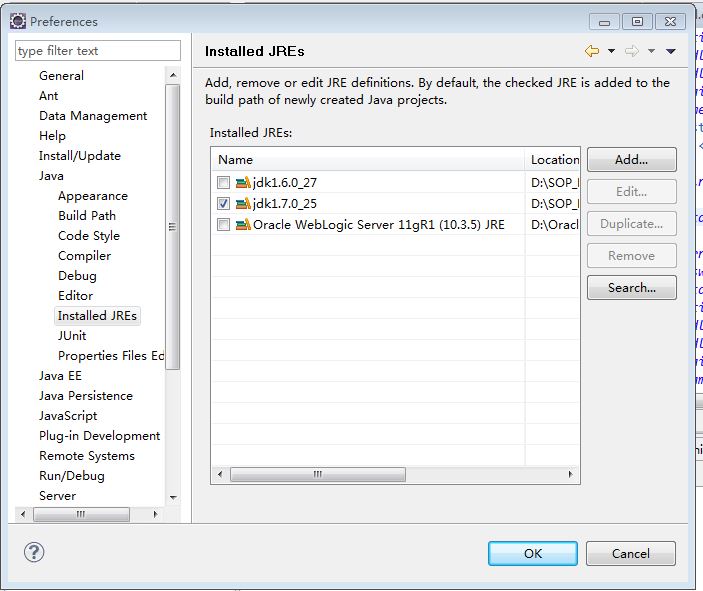Screen dimensions: 703x591
Task: Open the back history dropdown arrow
Action: pos(611,51)
